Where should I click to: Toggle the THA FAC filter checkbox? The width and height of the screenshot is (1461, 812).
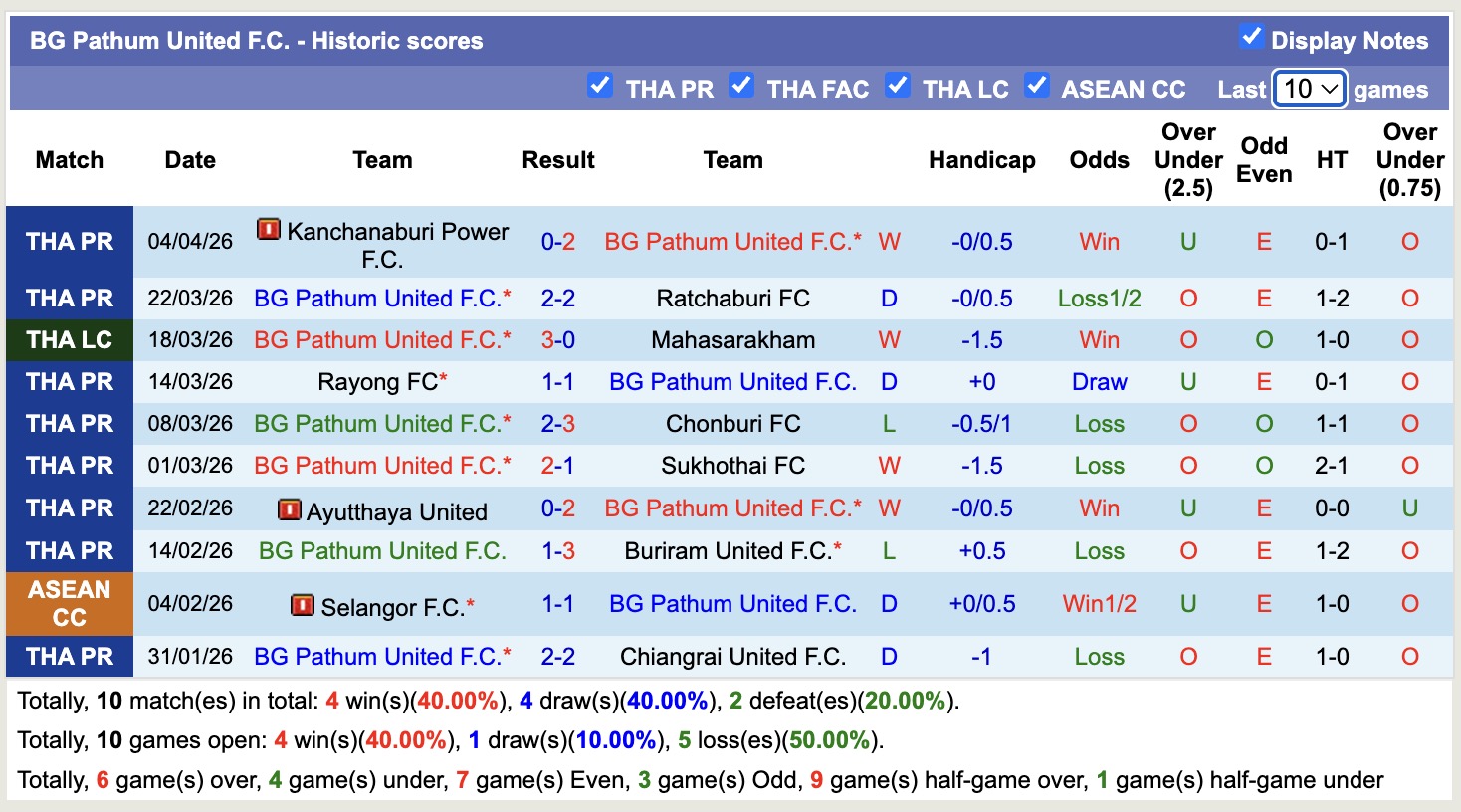(x=740, y=87)
